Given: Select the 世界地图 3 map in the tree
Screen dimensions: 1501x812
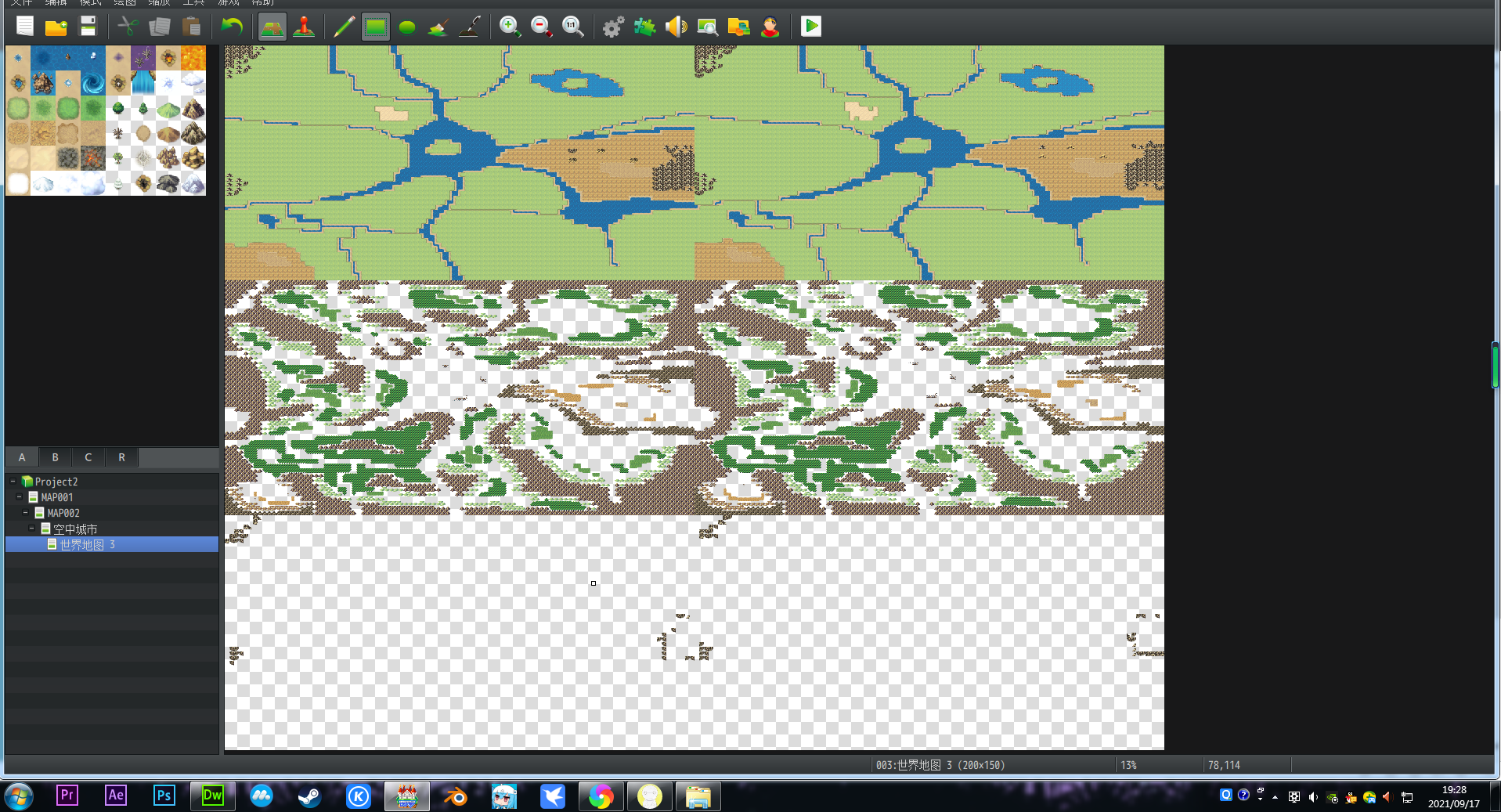Looking at the screenshot, I should (x=112, y=544).
